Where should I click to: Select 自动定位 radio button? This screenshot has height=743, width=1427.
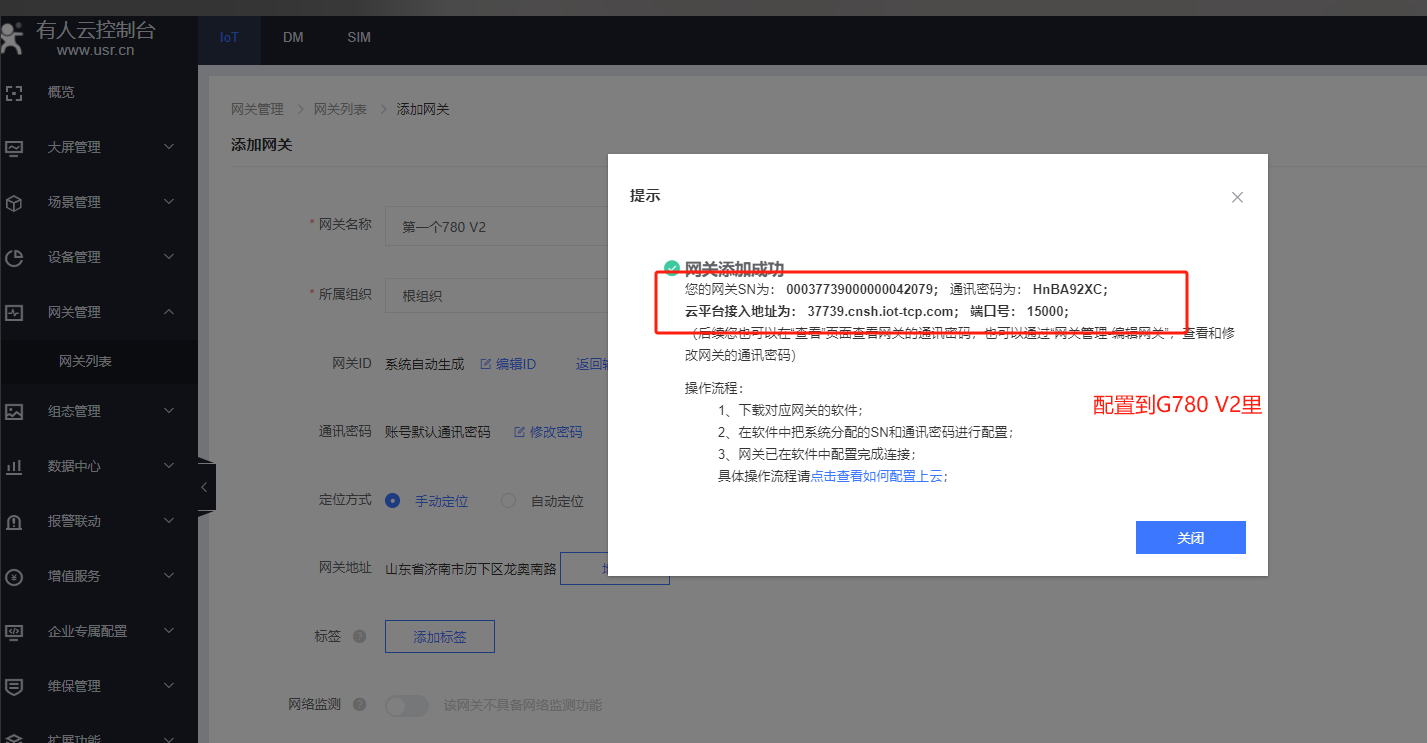[508, 501]
